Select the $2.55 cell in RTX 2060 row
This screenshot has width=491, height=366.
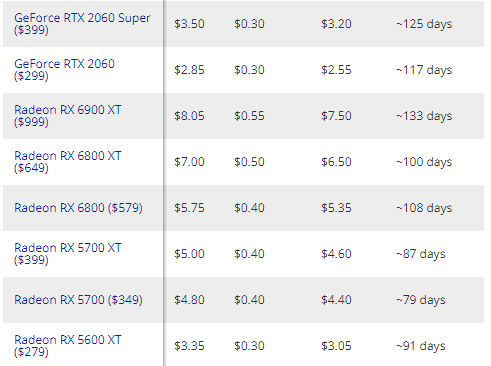tap(336, 70)
